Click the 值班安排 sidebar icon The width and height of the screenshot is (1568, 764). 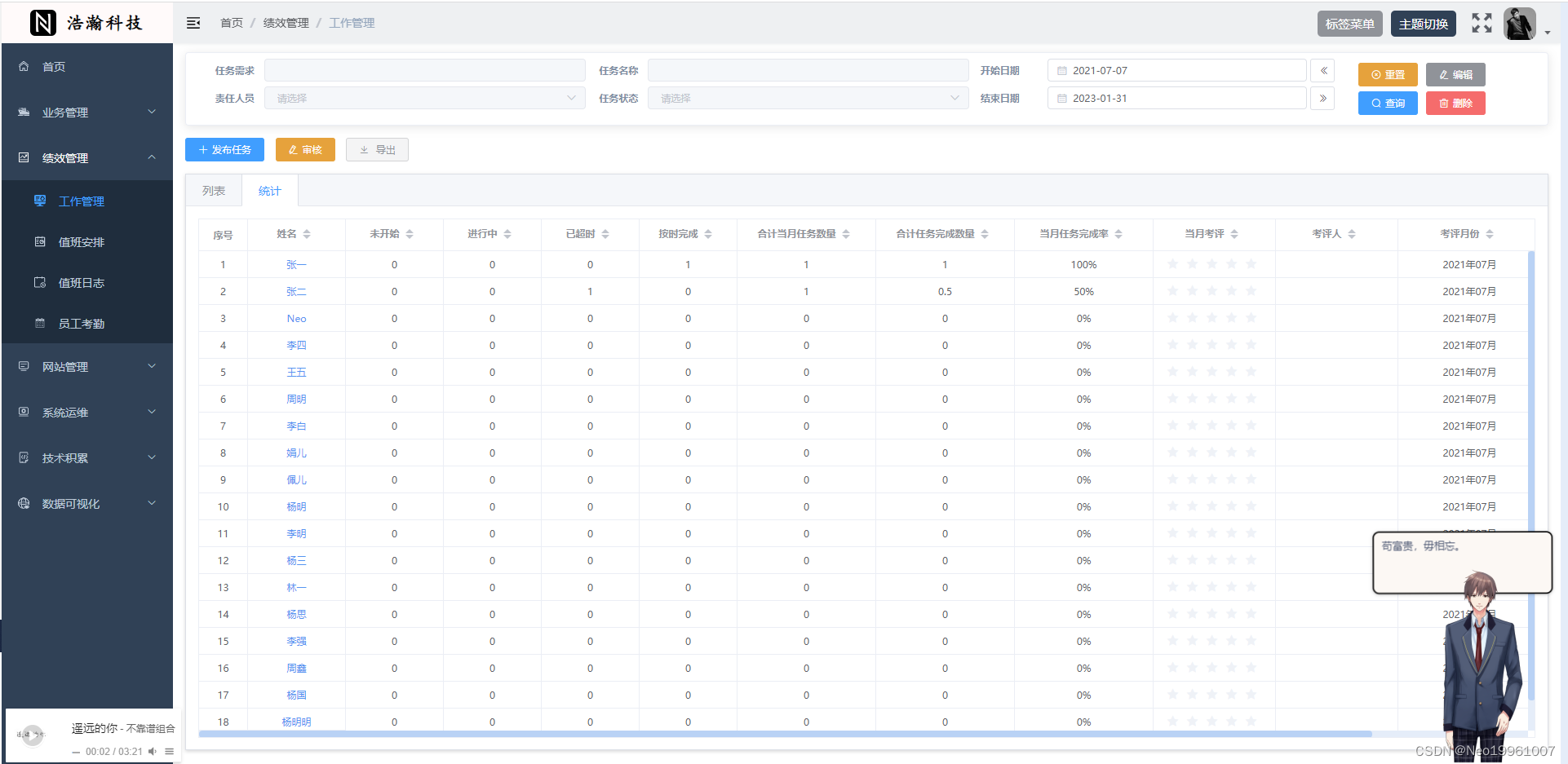[39, 241]
